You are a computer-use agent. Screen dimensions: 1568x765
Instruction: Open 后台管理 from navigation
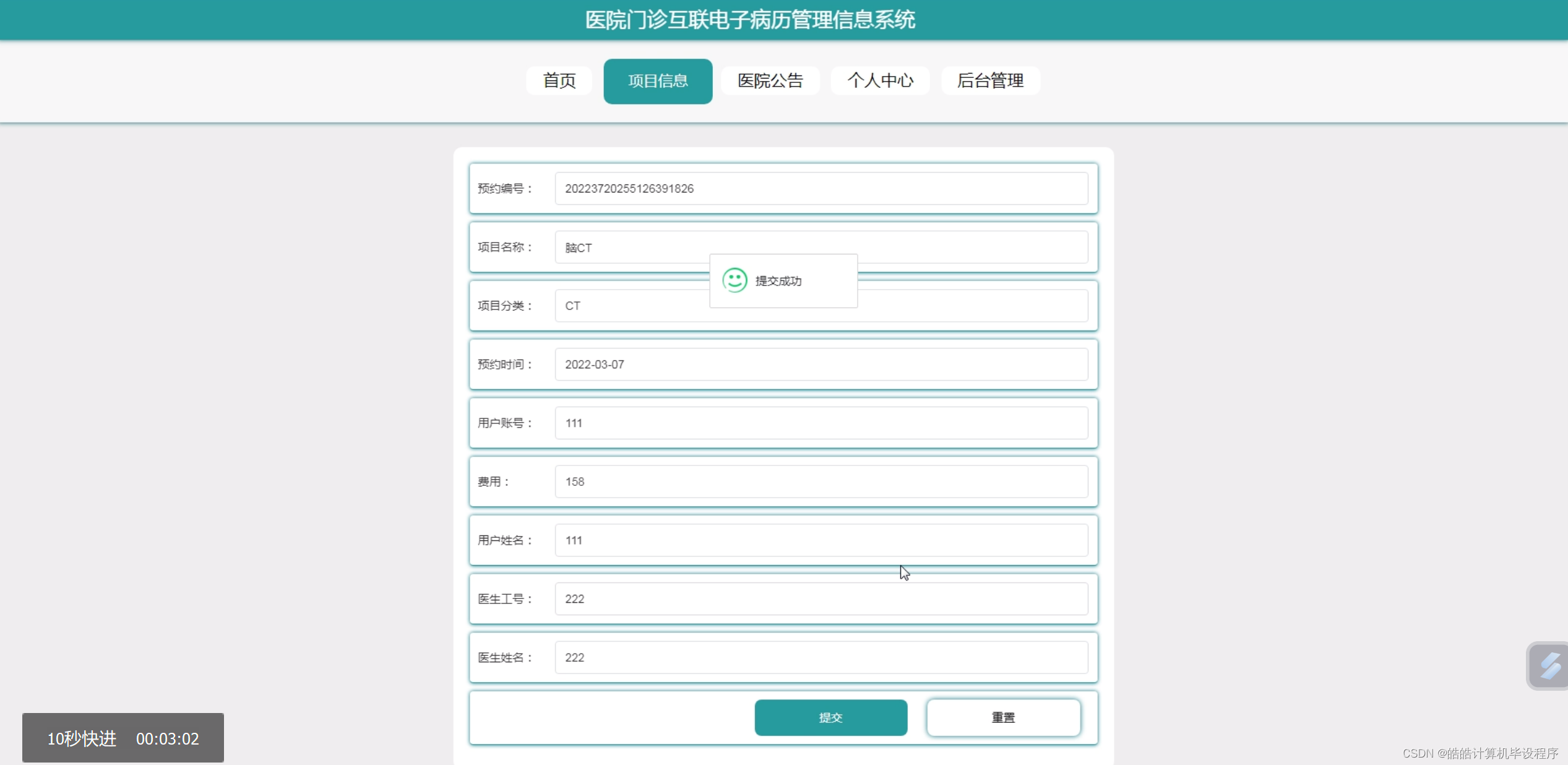[x=990, y=80]
